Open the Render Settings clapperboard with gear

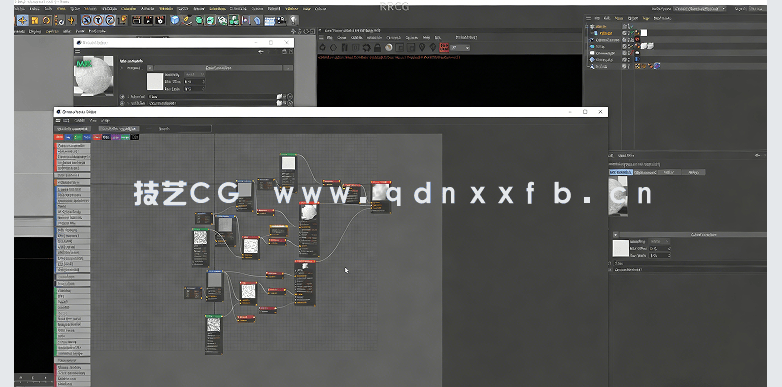click(160, 20)
